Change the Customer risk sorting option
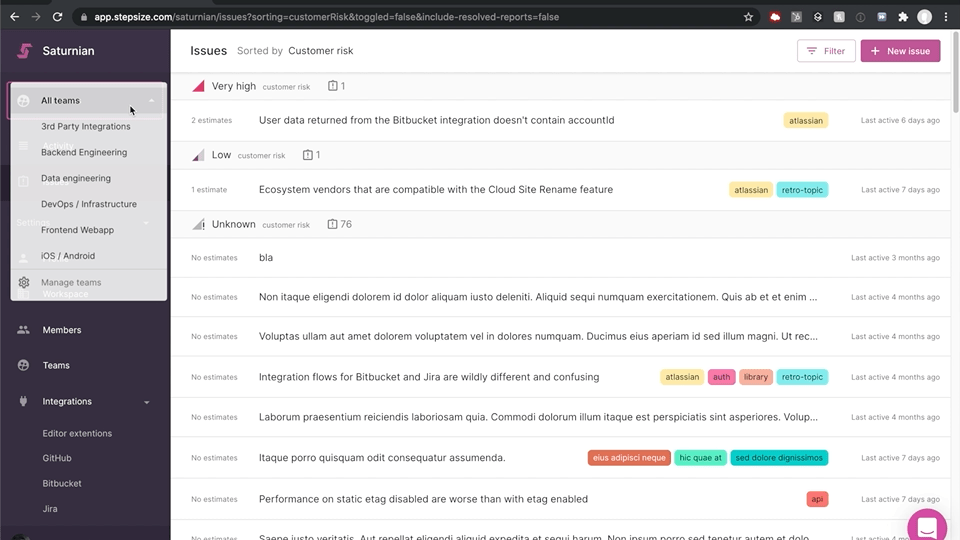The width and height of the screenshot is (960, 540). tap(320, 51)
